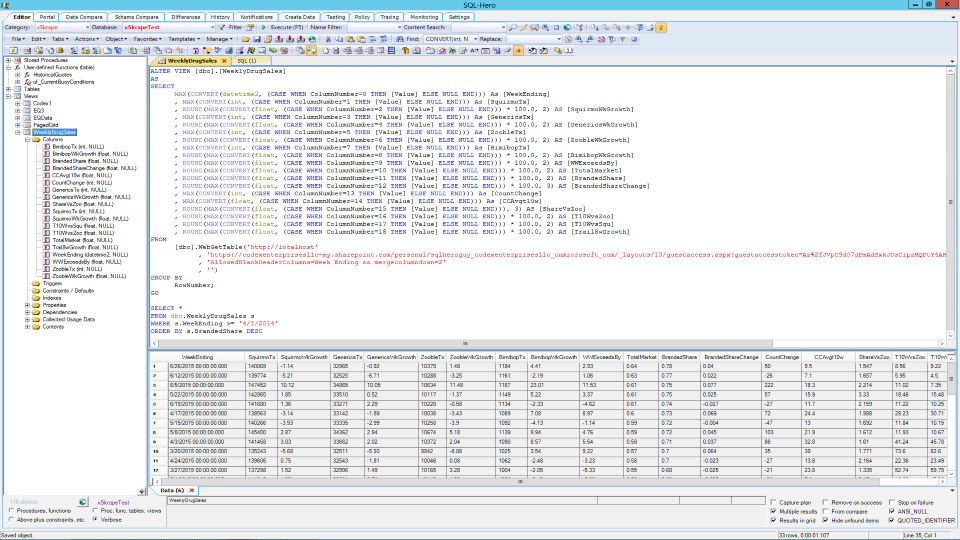960x540 pixels.
Task: Click row 1 WeekEnding cell 6/26/2015
Action: [x=206, y=366]
